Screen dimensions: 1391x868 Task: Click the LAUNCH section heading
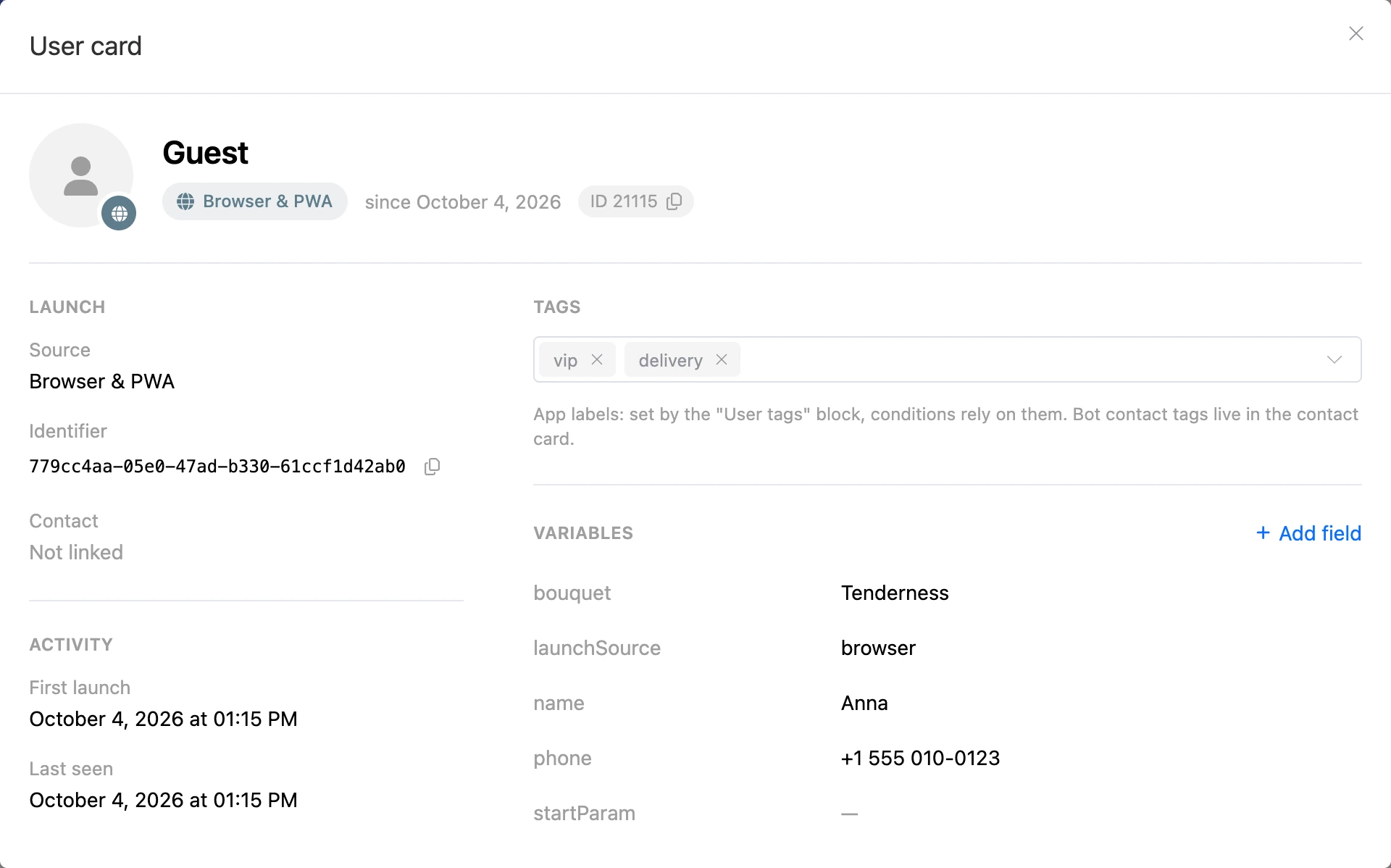tap(67, 307)
